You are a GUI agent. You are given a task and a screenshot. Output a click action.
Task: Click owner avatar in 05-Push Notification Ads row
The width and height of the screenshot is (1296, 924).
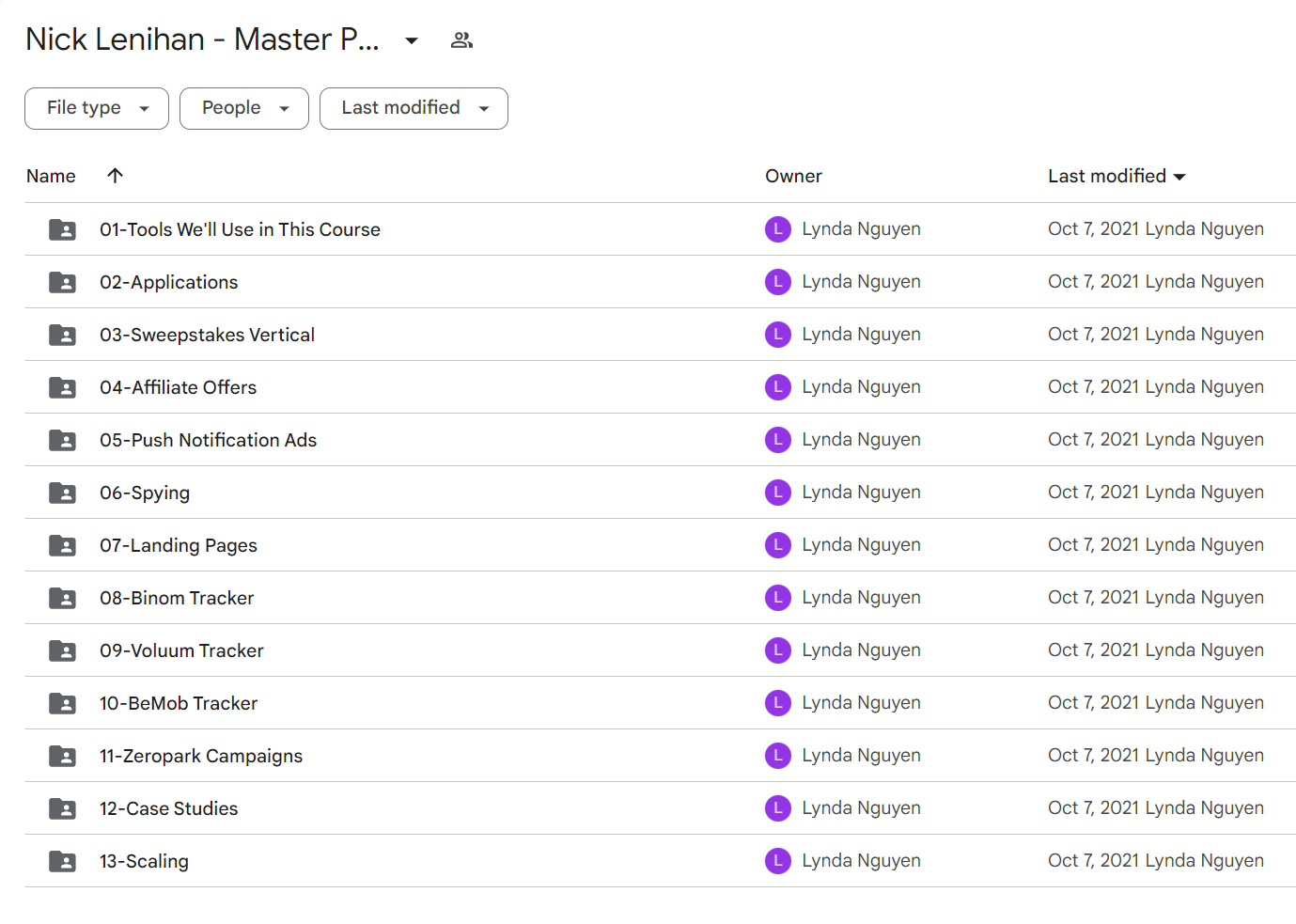[778, 440]
